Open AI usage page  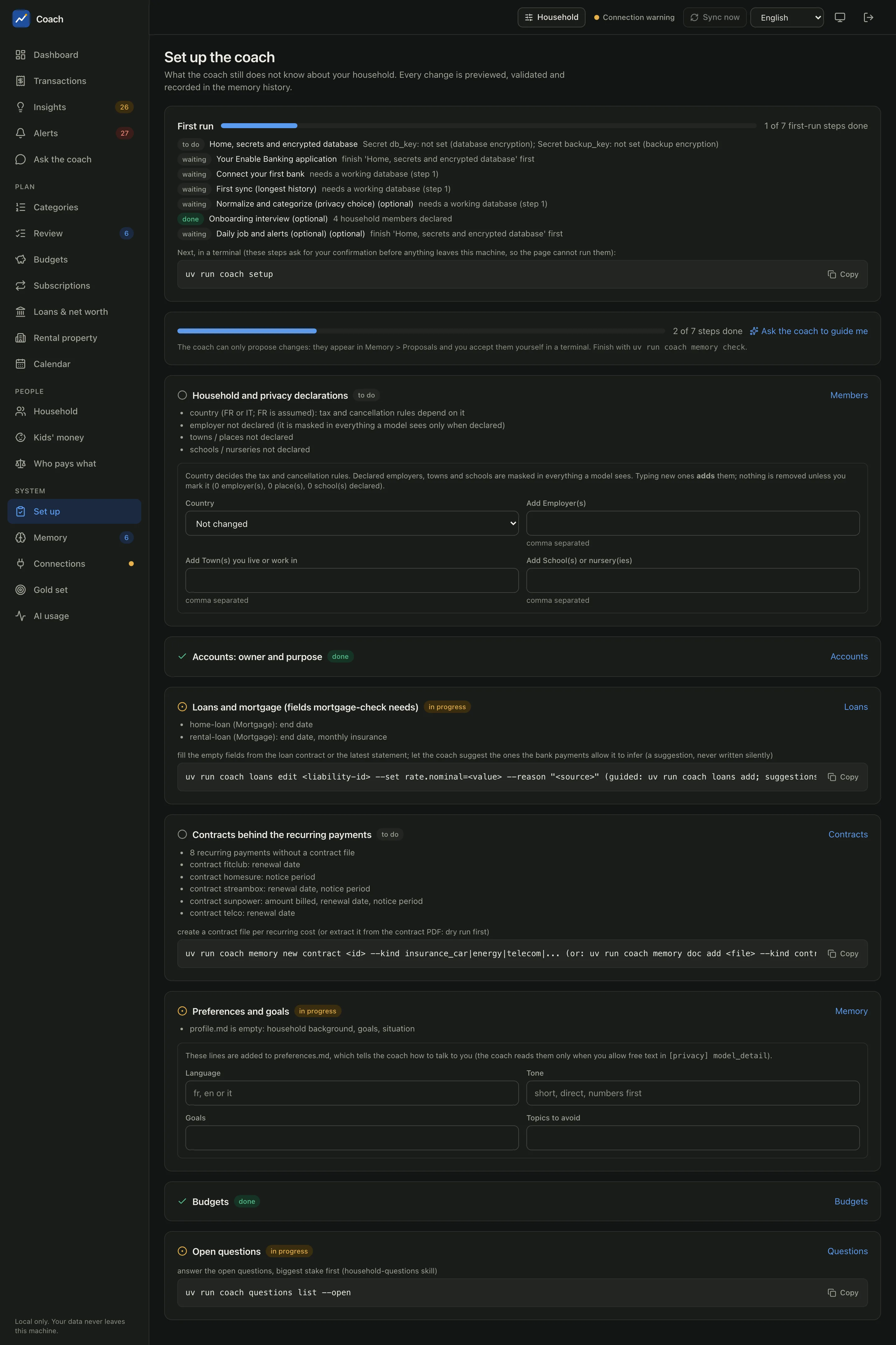(74, 616)
